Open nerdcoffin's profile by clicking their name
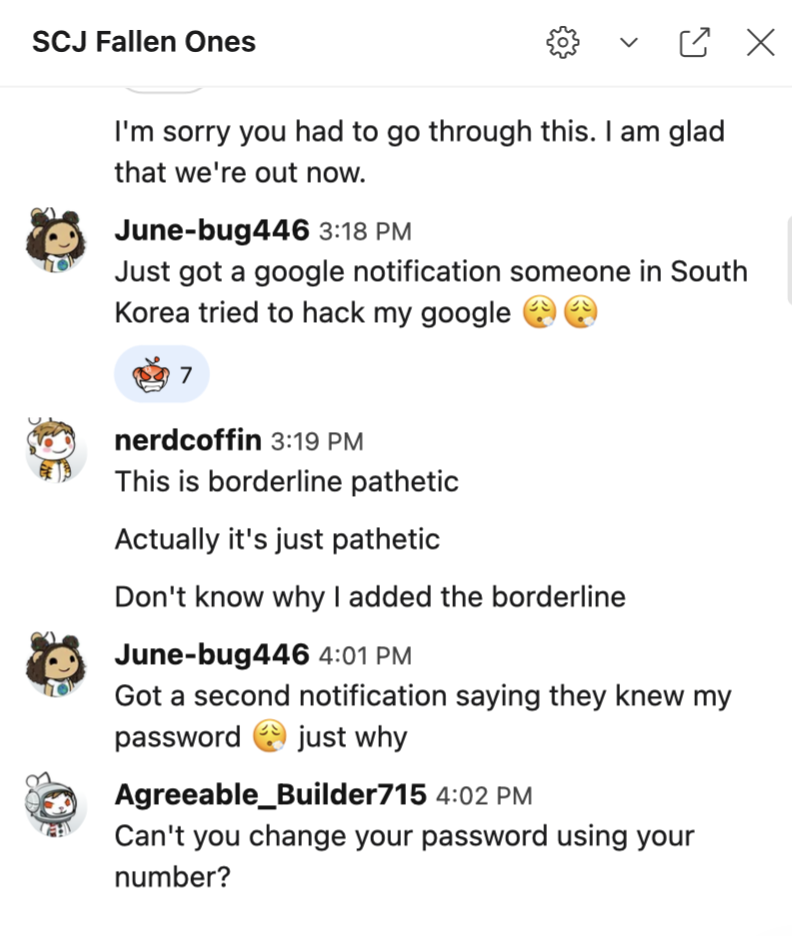This screenshot has width=792, height=936. pyautogui.click(x=187, y=440)
